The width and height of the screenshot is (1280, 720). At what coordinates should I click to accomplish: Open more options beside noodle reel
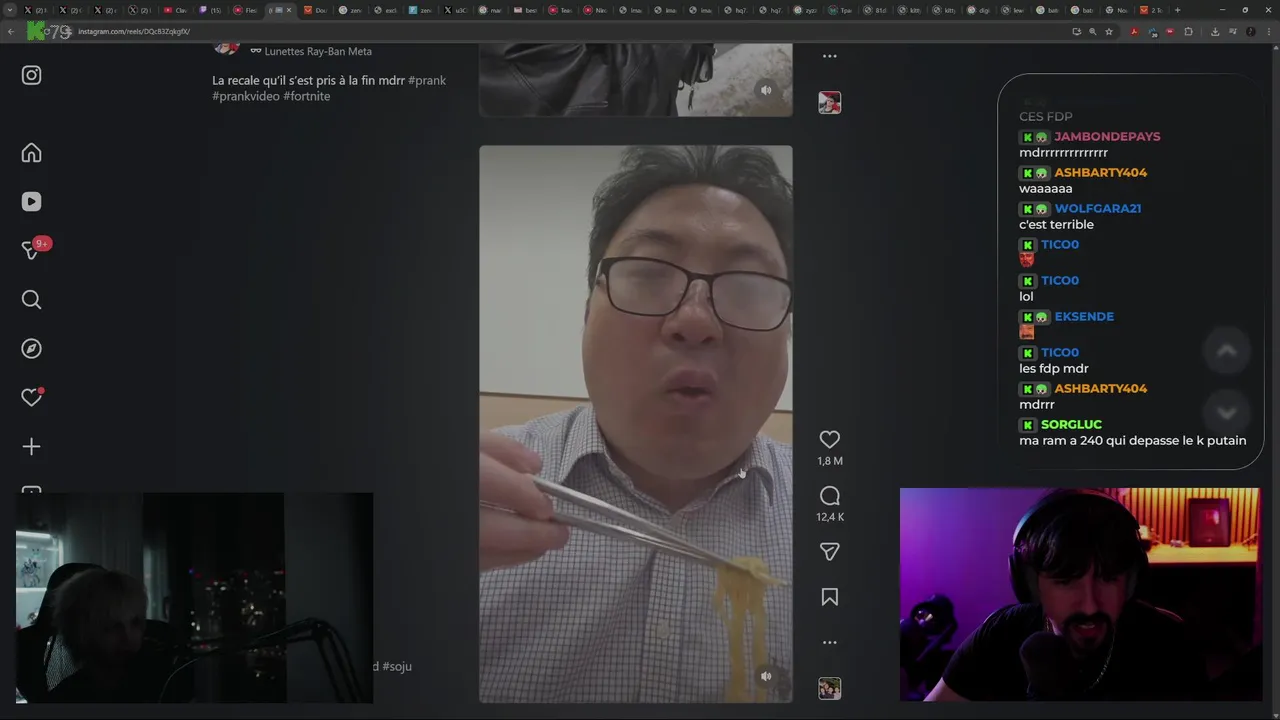(x=829, y=643)
